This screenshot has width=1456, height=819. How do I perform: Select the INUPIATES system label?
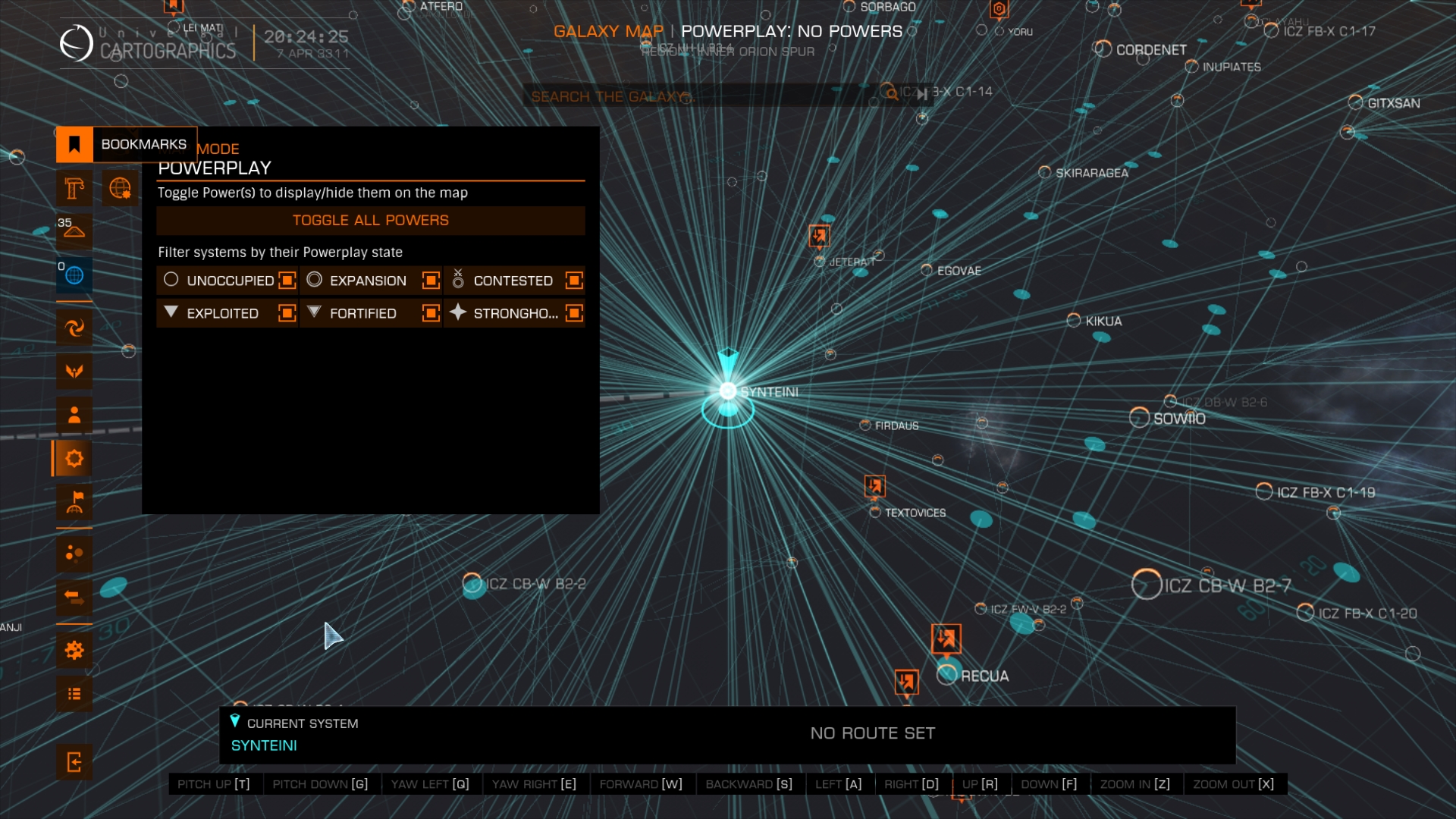click(1232, 67)
